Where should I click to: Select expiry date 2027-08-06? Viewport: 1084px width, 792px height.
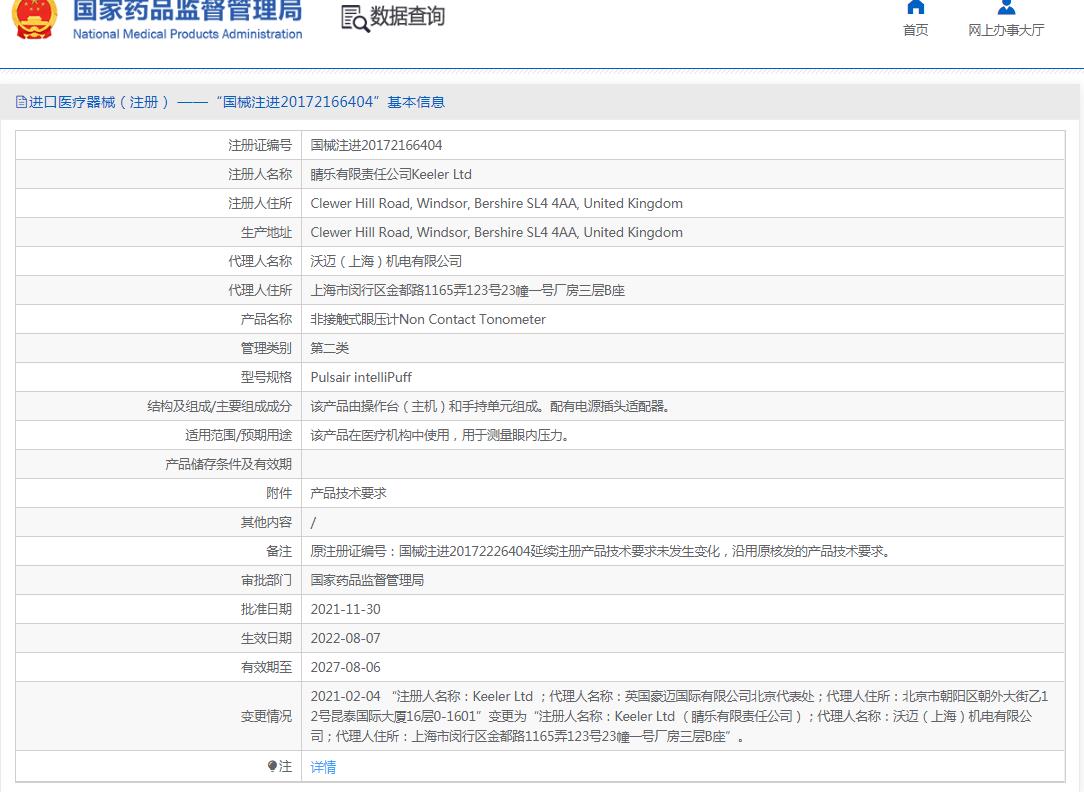coord(345,668)
